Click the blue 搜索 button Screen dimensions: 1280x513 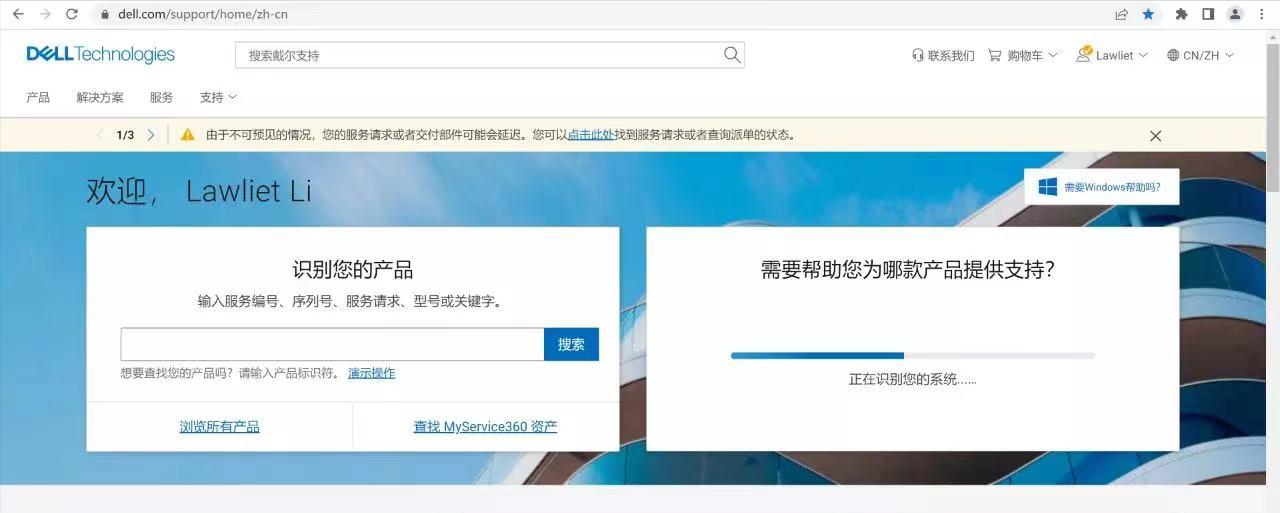(571, 344)
